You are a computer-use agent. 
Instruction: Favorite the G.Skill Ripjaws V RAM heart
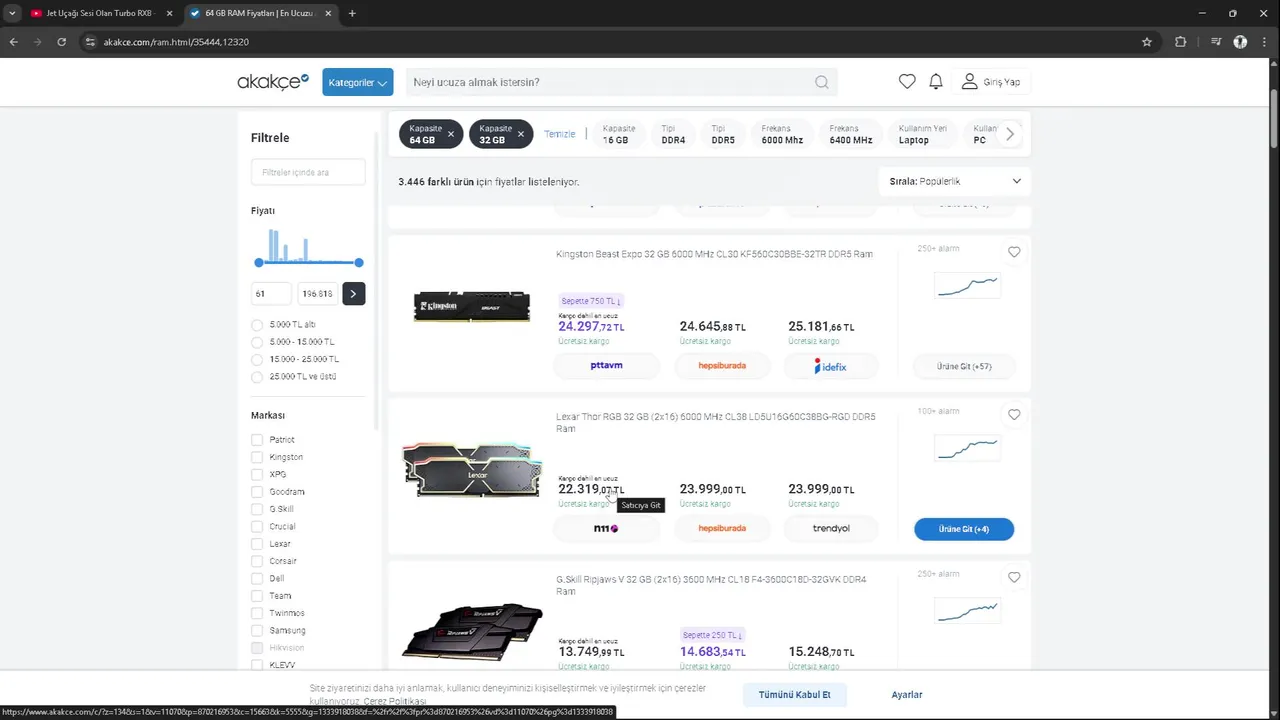(1014, 577)
